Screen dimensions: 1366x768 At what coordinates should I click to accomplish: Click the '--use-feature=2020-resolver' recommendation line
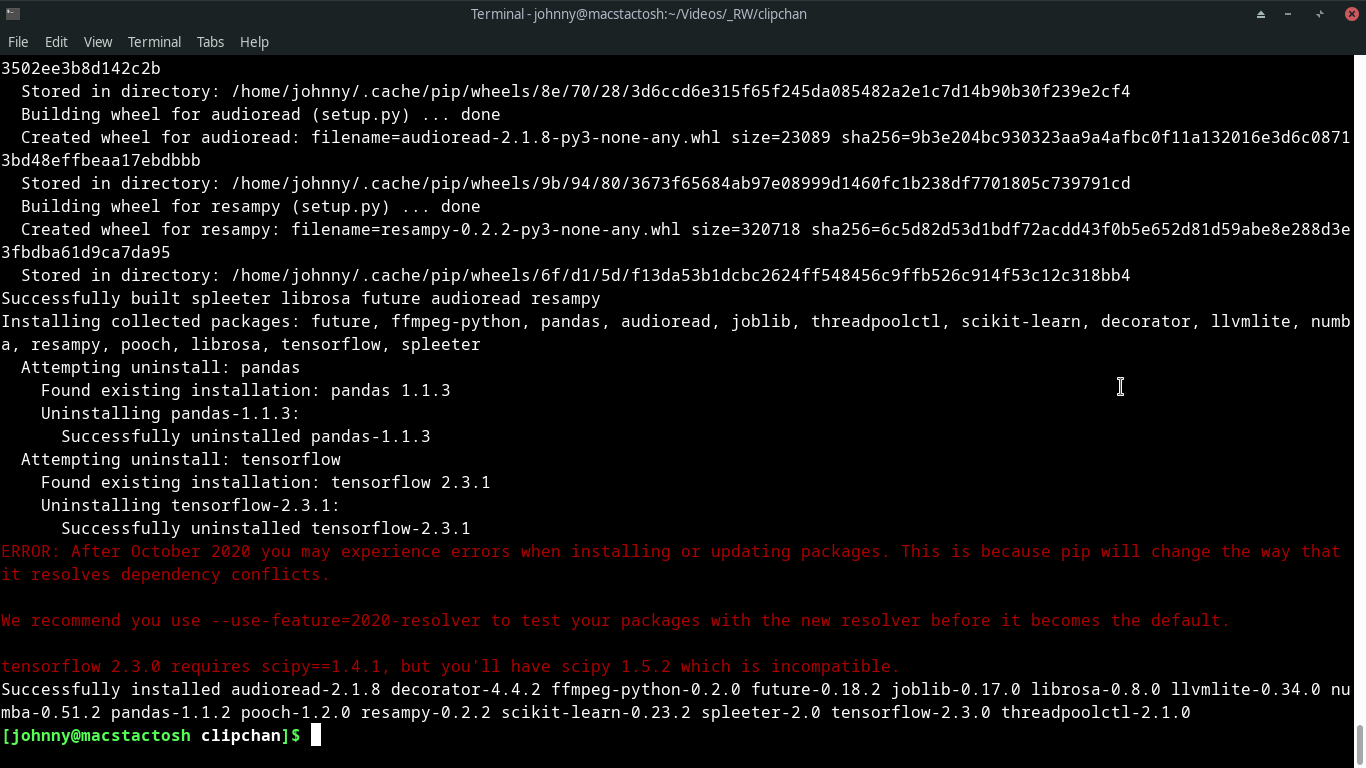coord(616,620)
